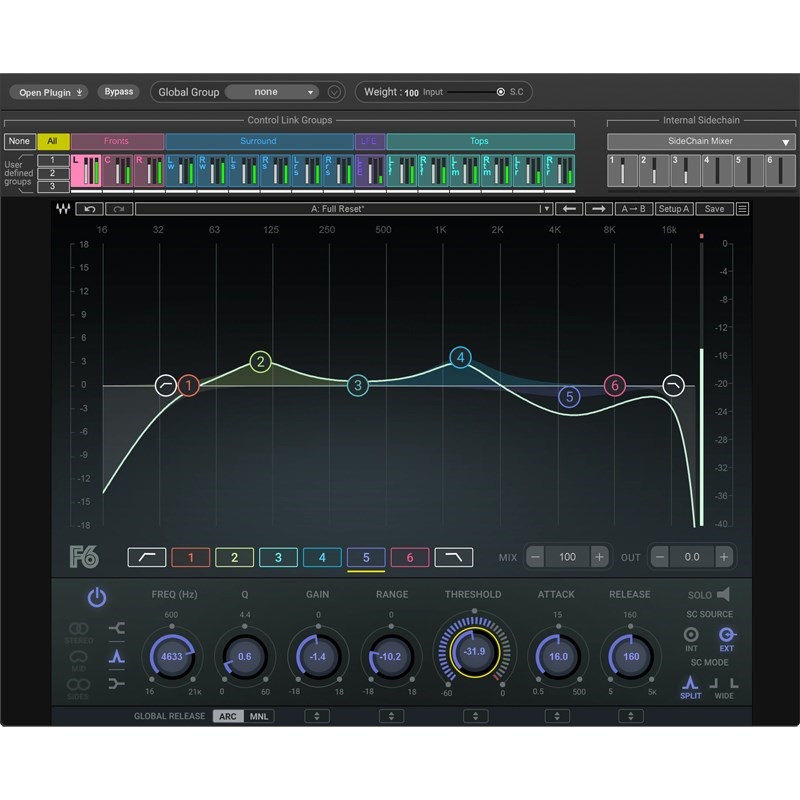
Task: Select band 4 tab
Action: 322,557
